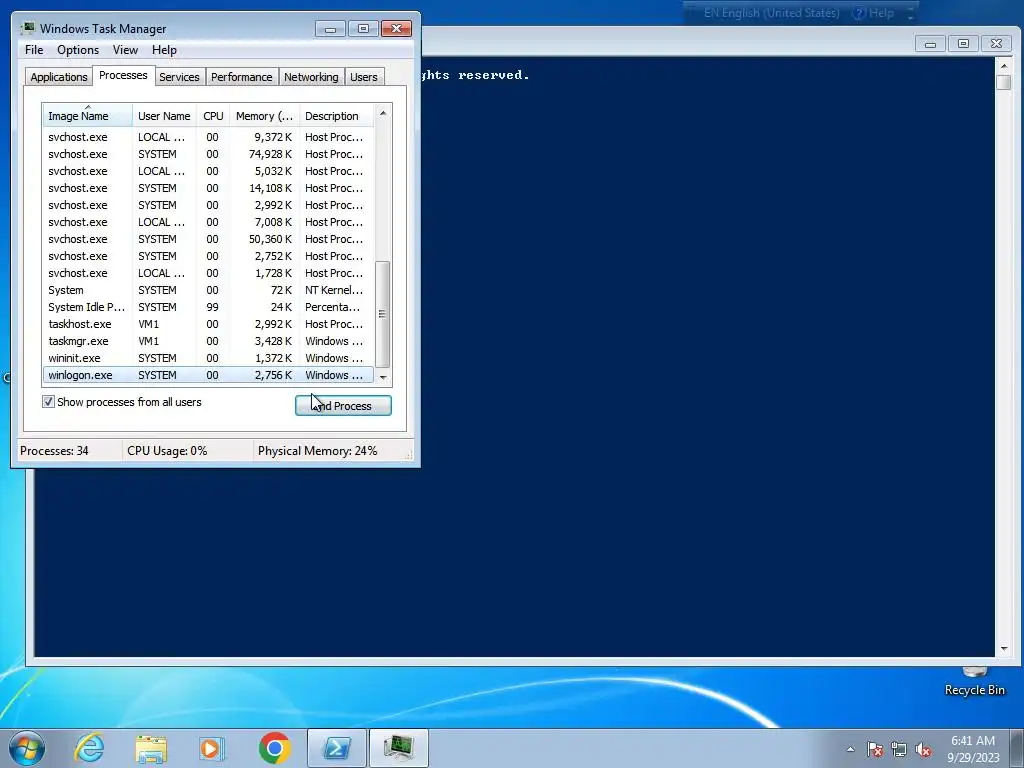The width and height of the screenshot is (1024, 768).
Task: Open the Start menu orb
Action: (27, 748)
